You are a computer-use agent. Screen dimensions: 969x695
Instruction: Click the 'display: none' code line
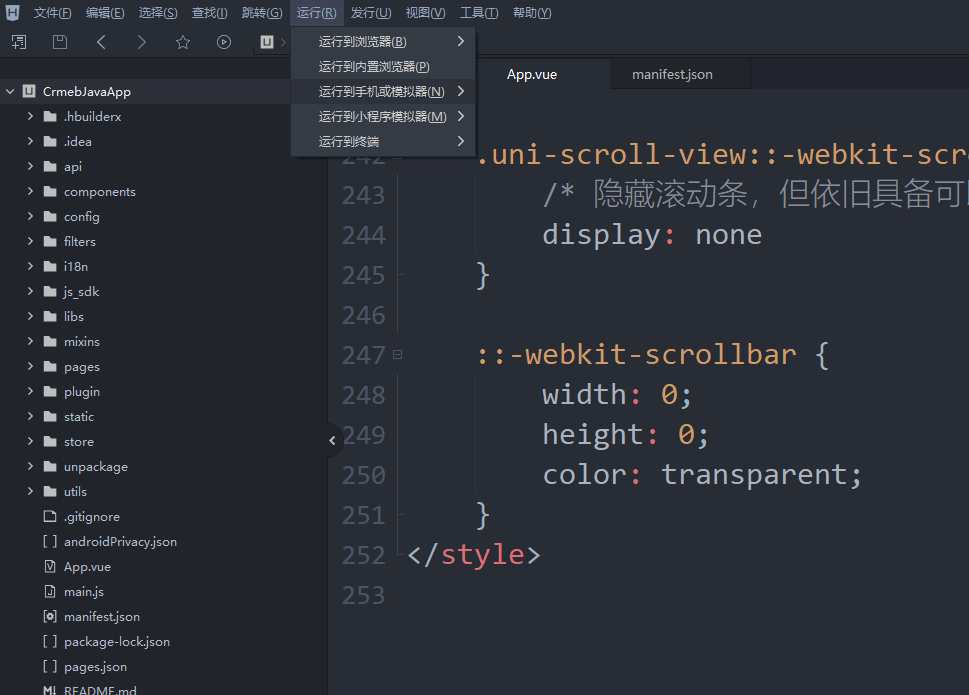[x=652, y=235]
